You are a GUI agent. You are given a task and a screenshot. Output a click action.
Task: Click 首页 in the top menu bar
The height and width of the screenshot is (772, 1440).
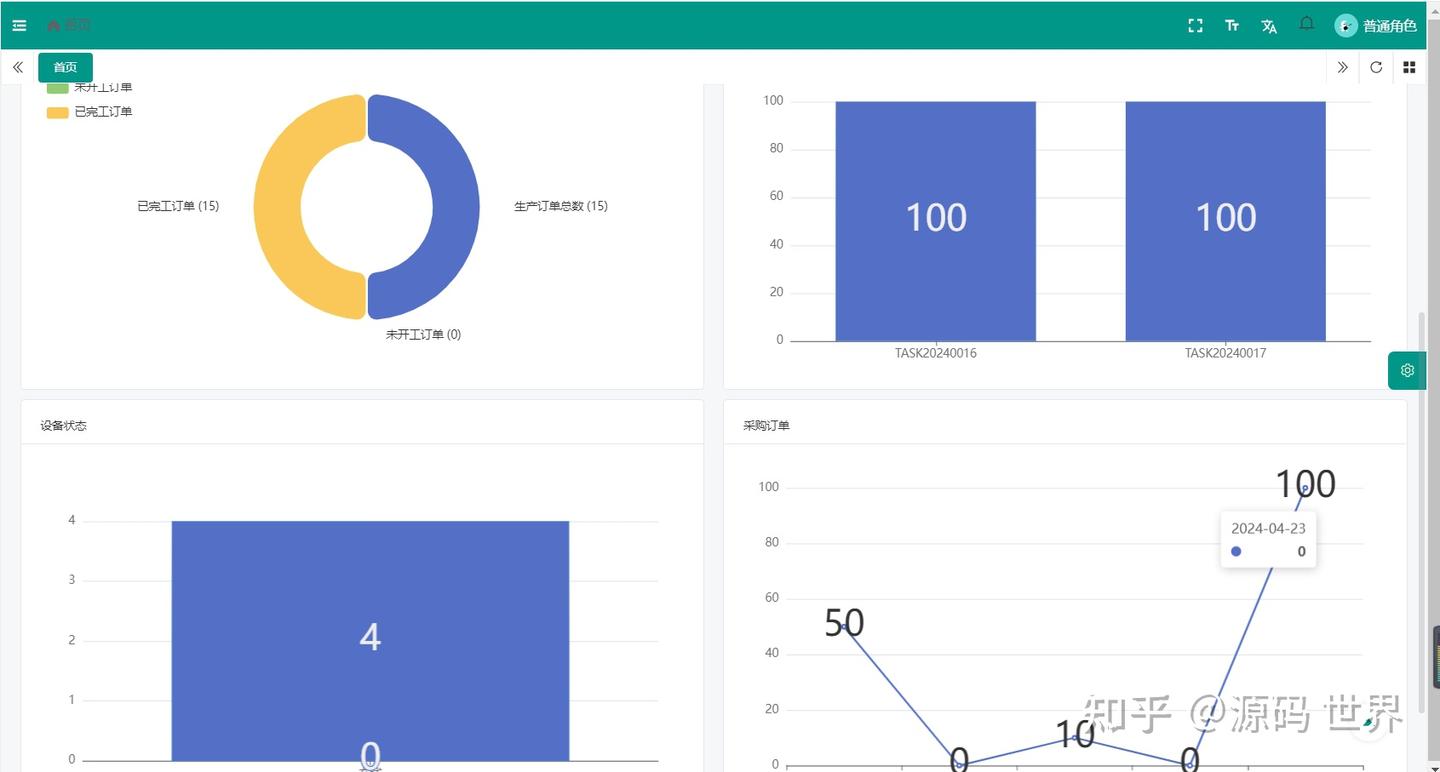(x=76, y=25)
